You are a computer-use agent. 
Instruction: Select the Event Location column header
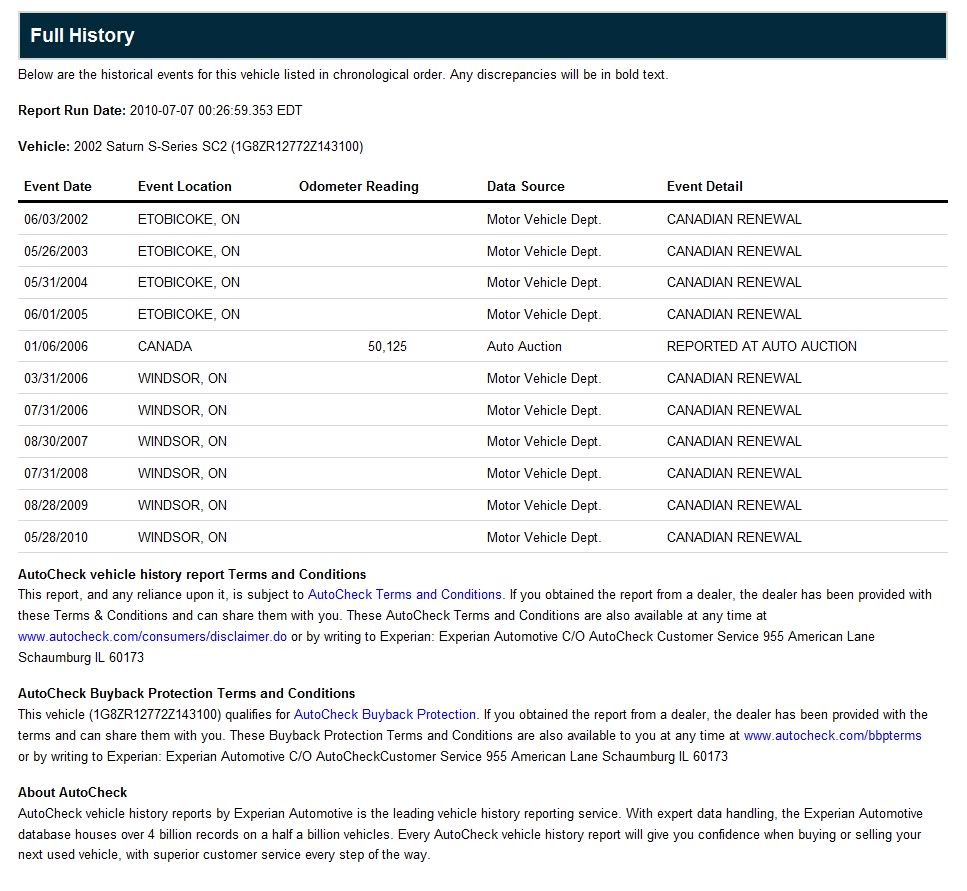point(184,186)
